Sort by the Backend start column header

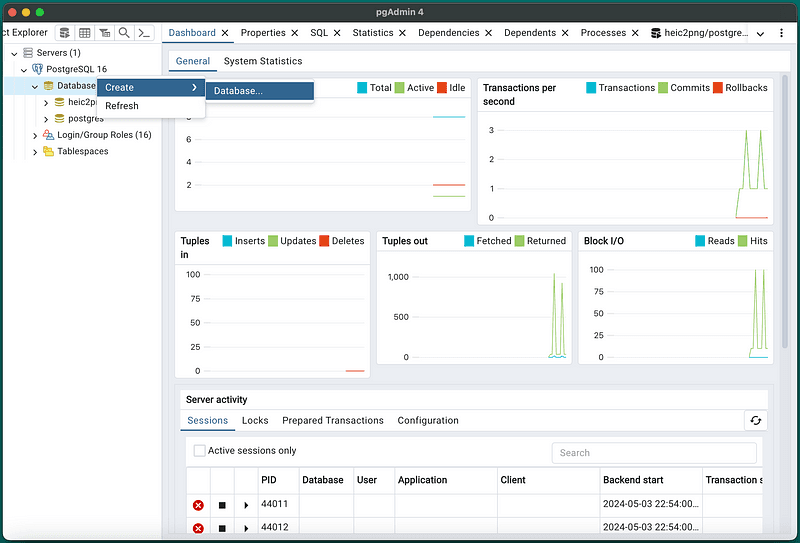651,480
